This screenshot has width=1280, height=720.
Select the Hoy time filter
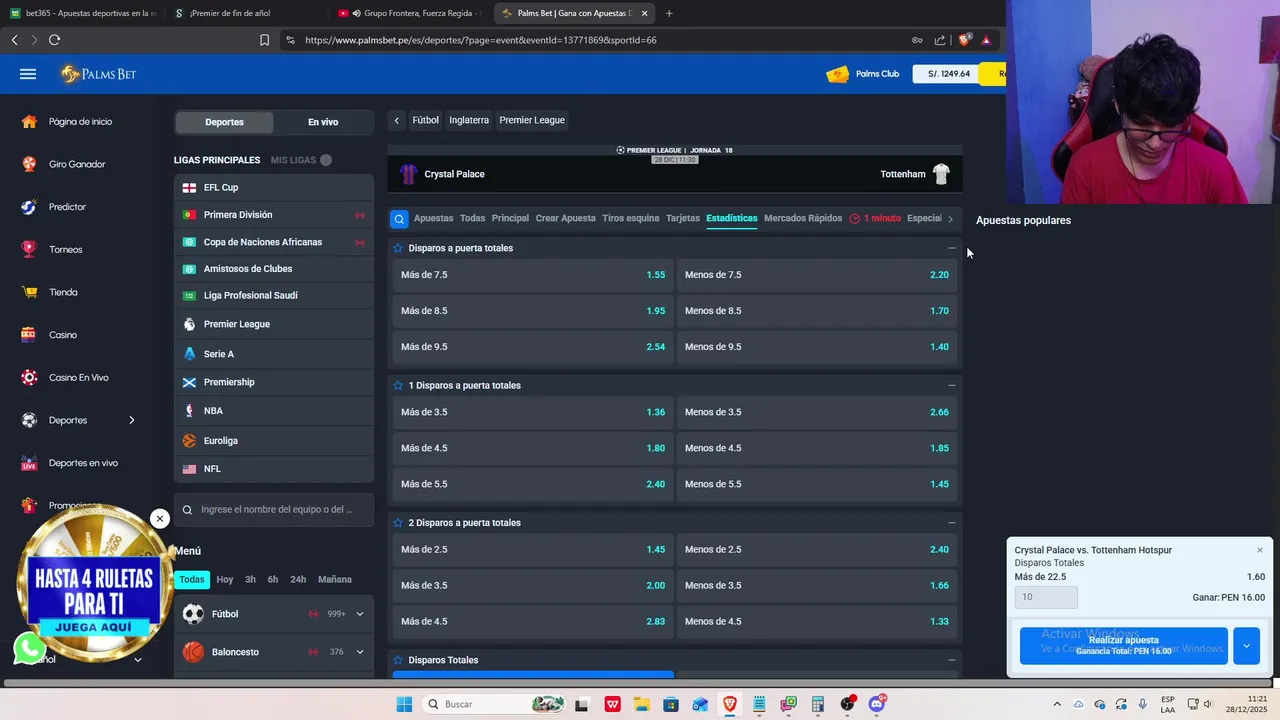225,579
